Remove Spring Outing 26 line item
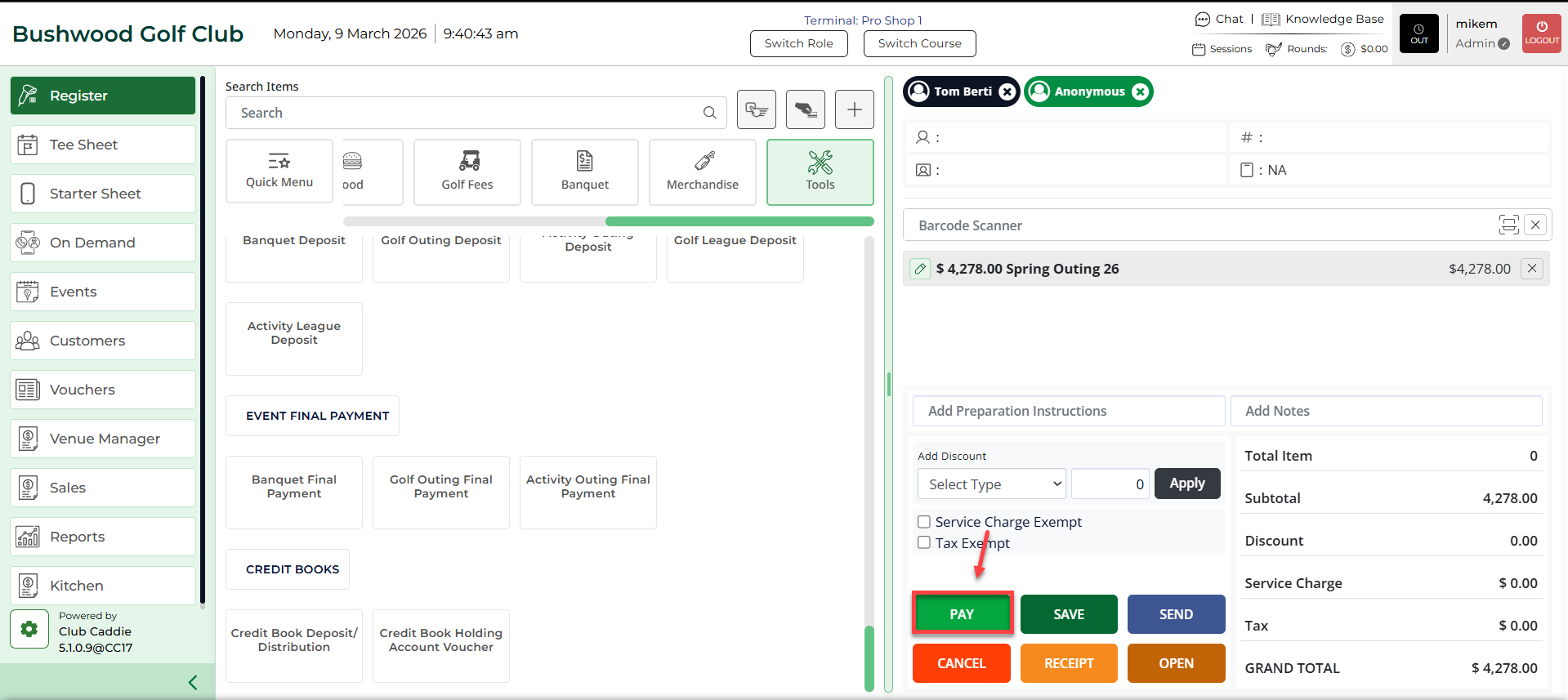Image resolution: width=1568 pixels, height=700 pixels. (x=1532, y=268)
